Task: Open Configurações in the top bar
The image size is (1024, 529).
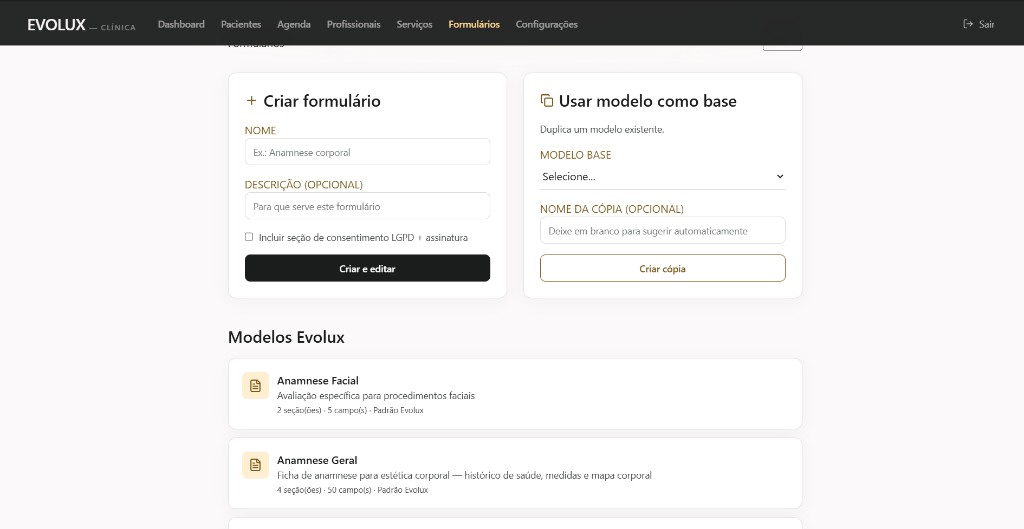Action: (x=547, y=24)
